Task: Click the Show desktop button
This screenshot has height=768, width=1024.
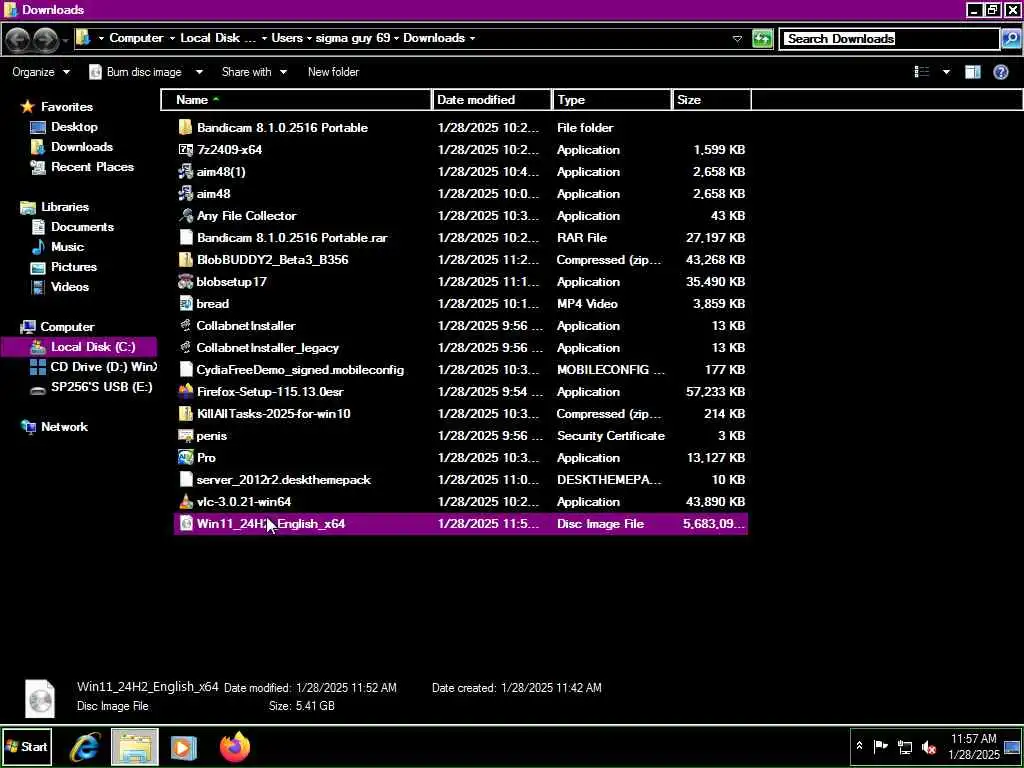Action: (1013, 746)
